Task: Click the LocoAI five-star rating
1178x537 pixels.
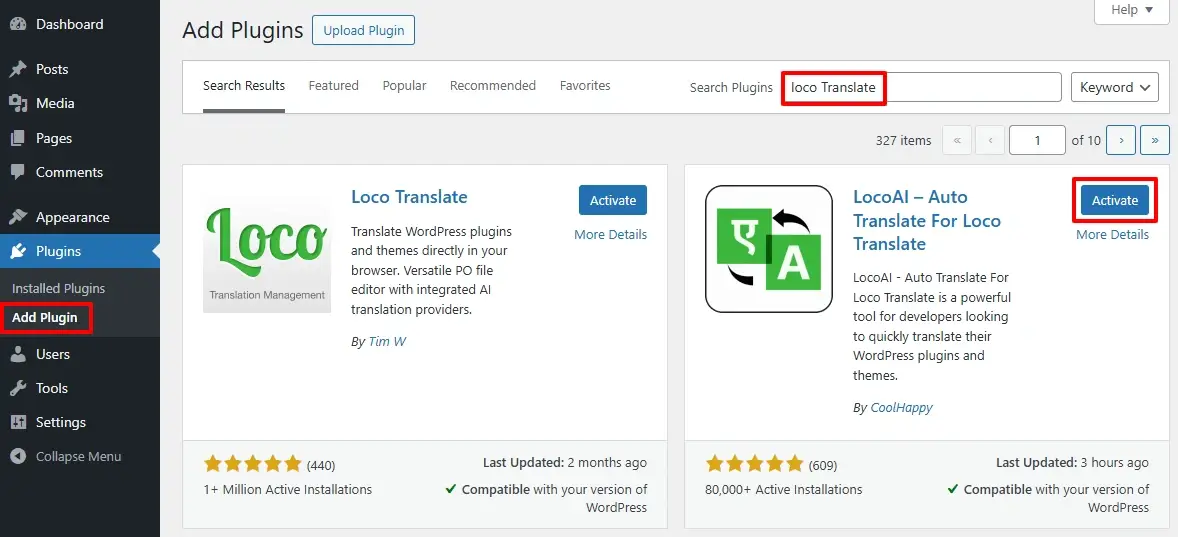Action: pos(754,464)
